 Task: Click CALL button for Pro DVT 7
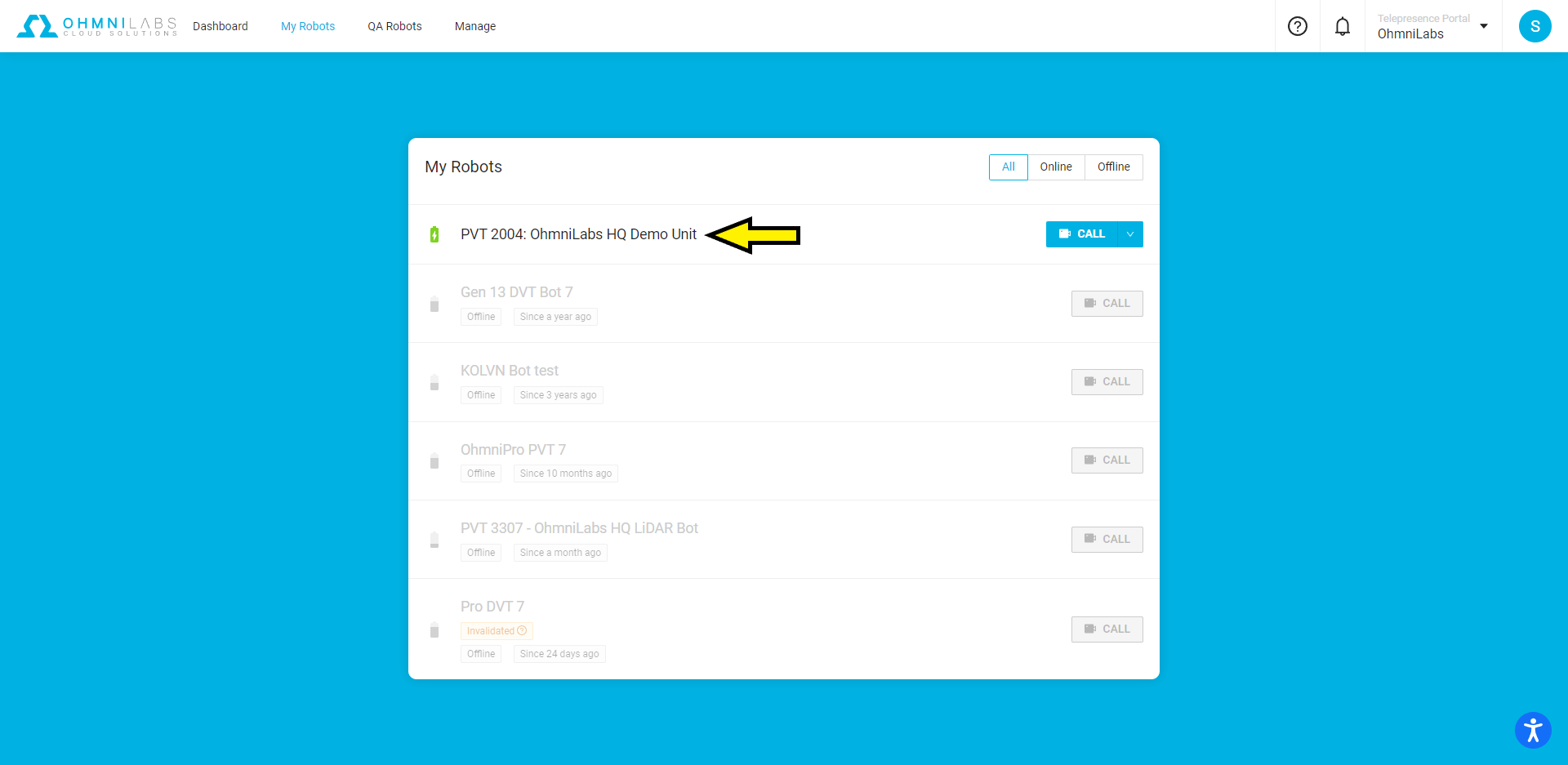coord(1107,629)
